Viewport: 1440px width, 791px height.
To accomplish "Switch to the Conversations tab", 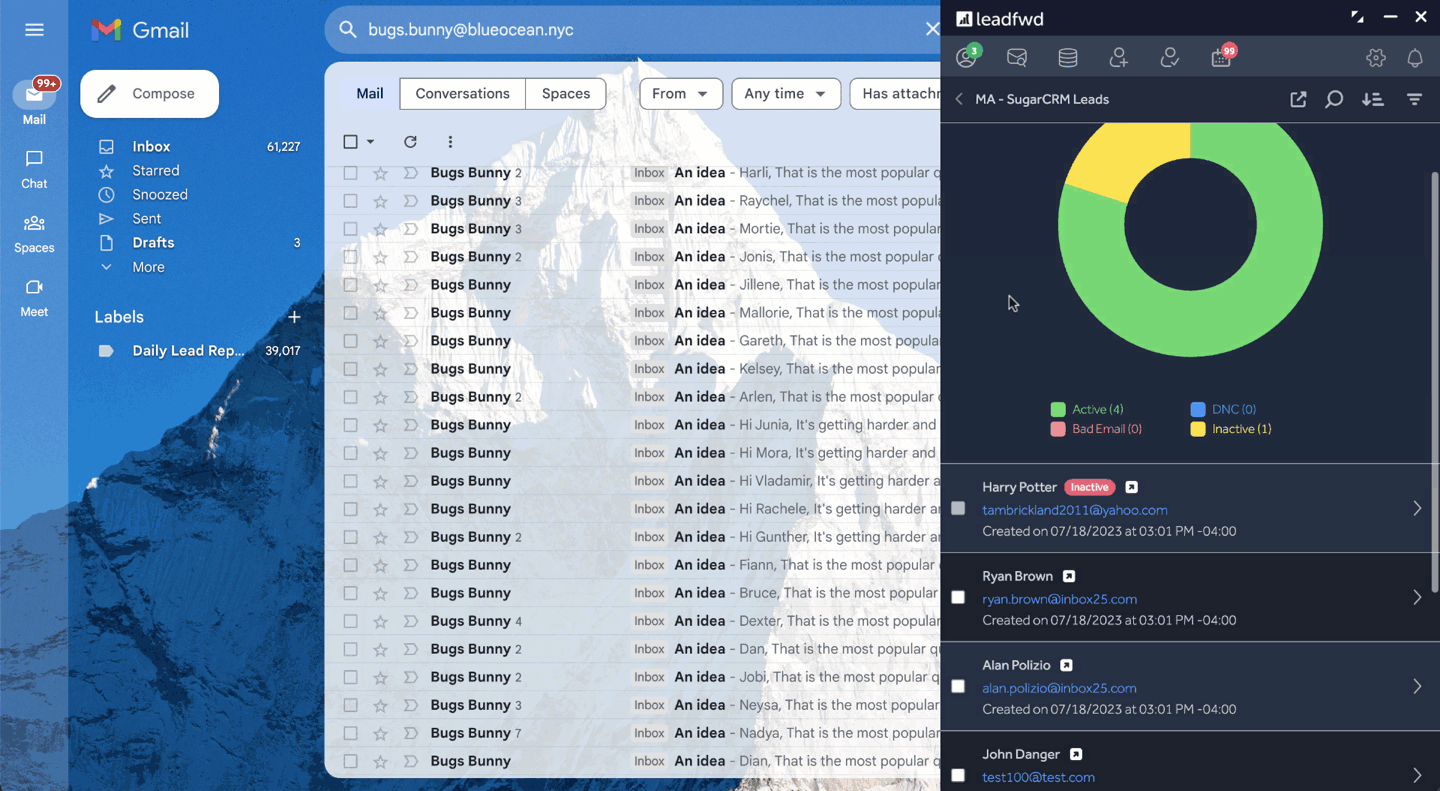I will click(x=462, y=93).
